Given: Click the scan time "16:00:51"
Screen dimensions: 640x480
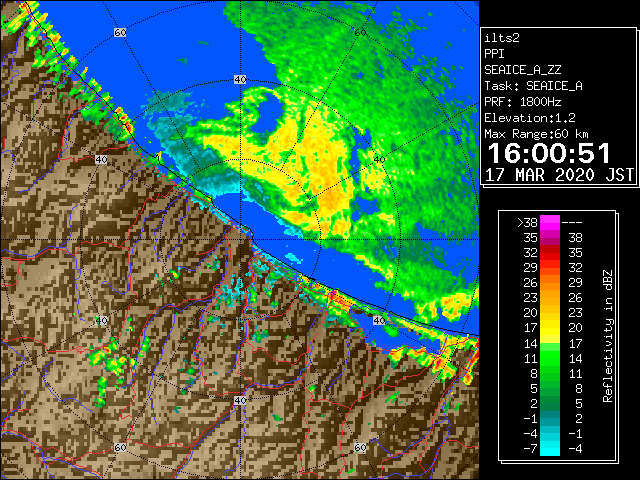Looking at the screenshot, I should coord(549,153).
